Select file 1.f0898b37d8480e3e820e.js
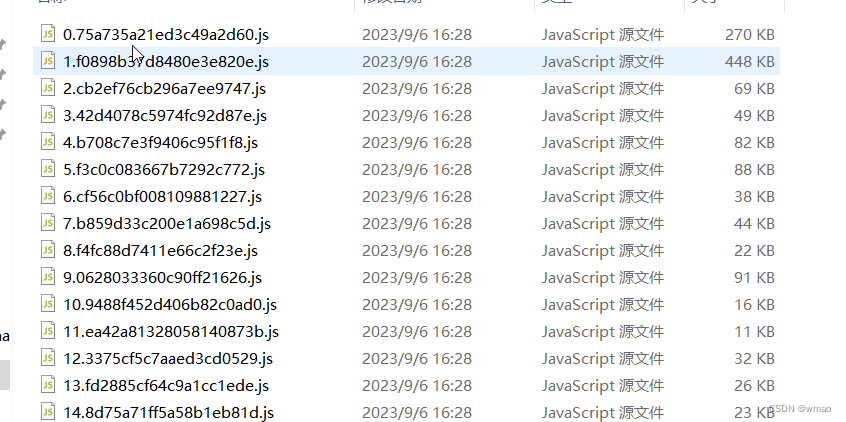Screen dimensions: 846x422 click(x=166, y=62)
